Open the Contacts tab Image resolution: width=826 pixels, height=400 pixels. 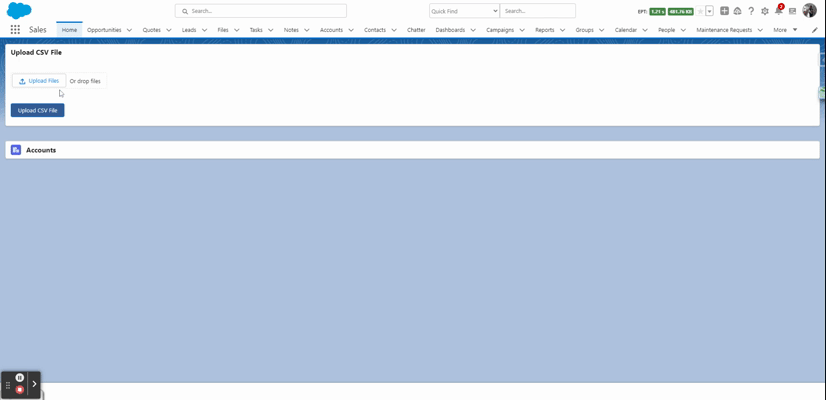pyautogui.click(x=375, y=30)
